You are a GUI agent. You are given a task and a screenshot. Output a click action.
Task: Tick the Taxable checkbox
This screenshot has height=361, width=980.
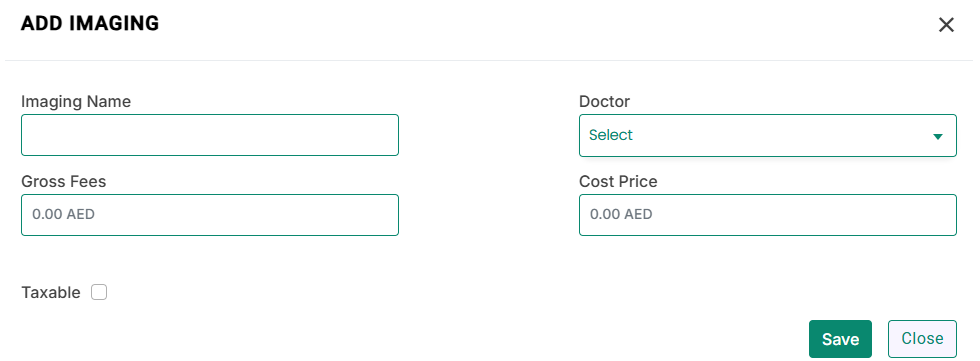(99, 292)
